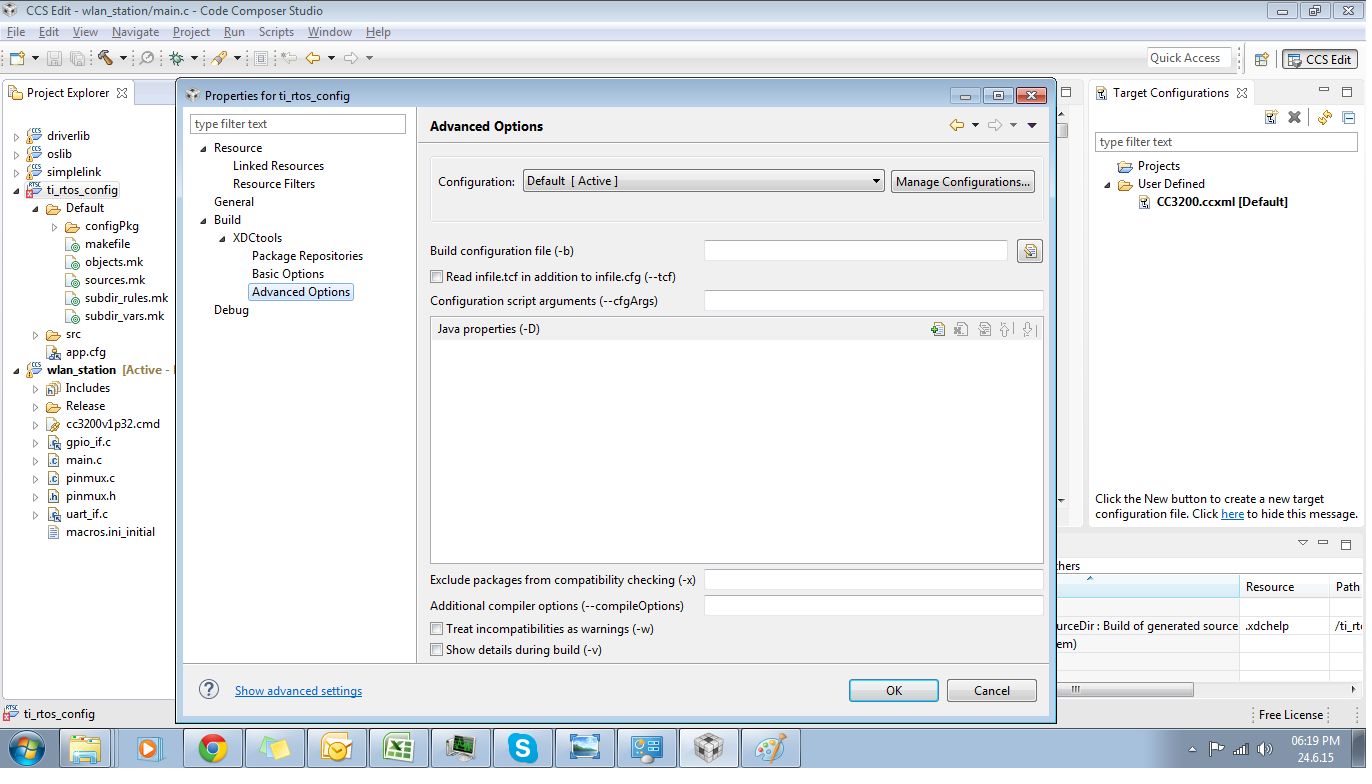Open the File menu
1372x784 pixels.
[x=16, y=32]
